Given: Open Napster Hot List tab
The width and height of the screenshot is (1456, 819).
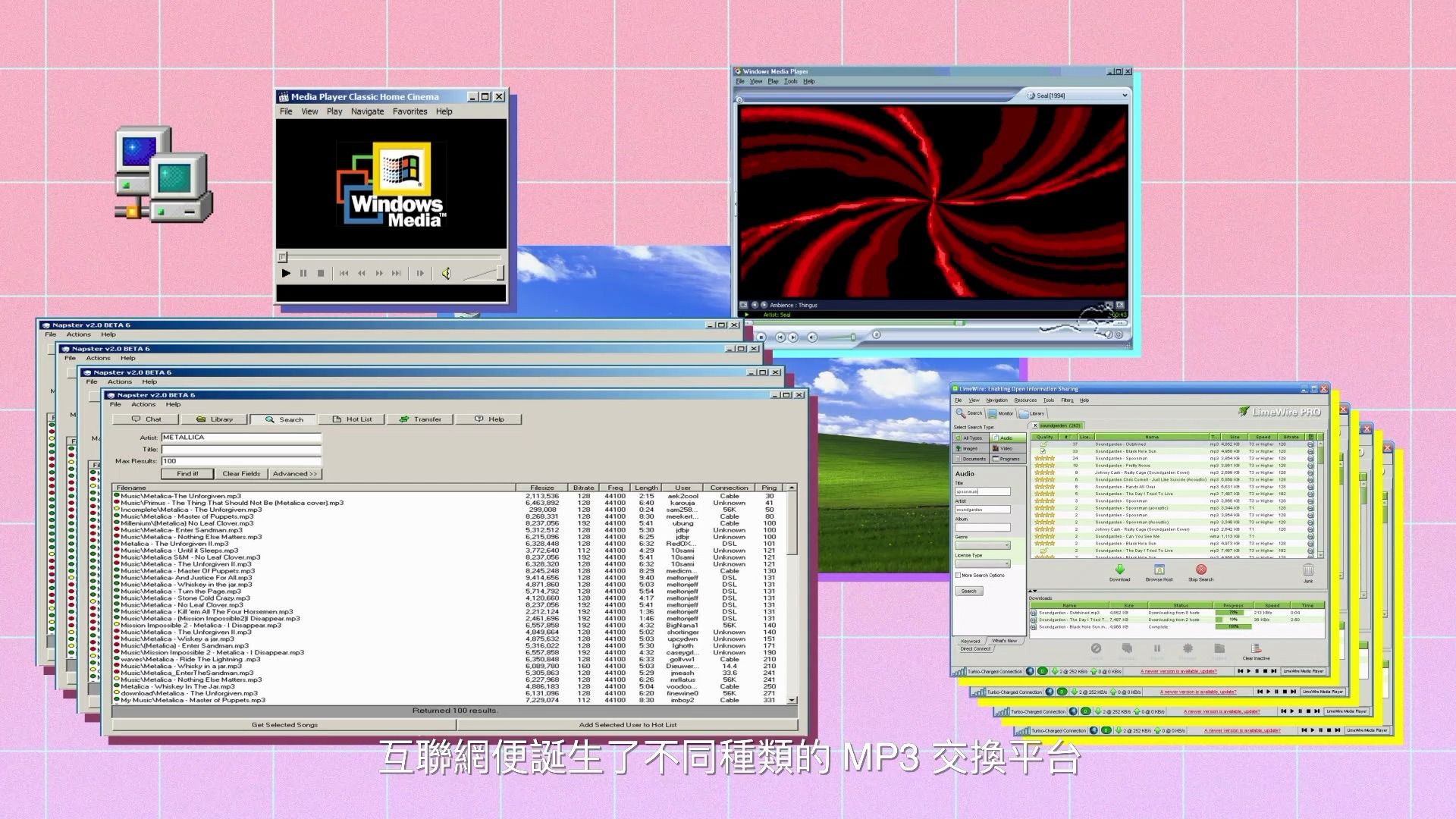Looking at the screenshot, I should click(x=351, y=419).
